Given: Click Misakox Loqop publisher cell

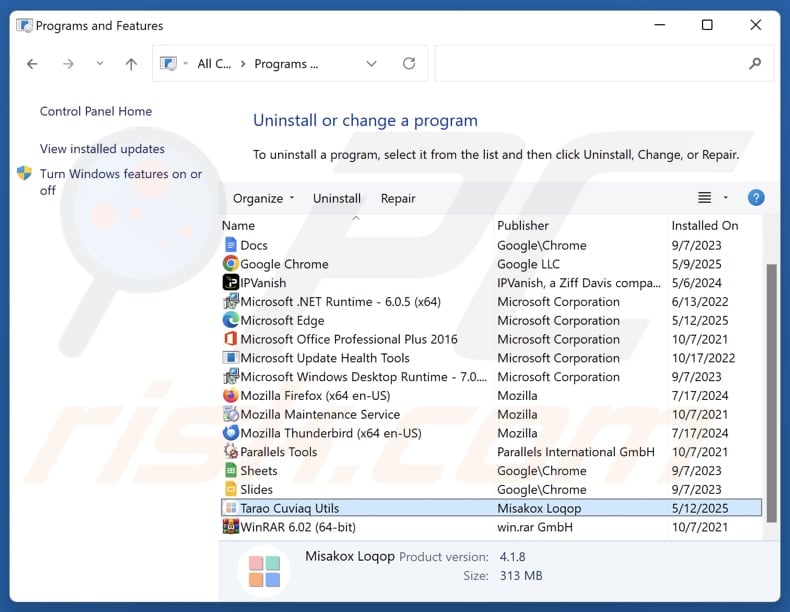Looking at the screenshot, I should pos(539,508).
